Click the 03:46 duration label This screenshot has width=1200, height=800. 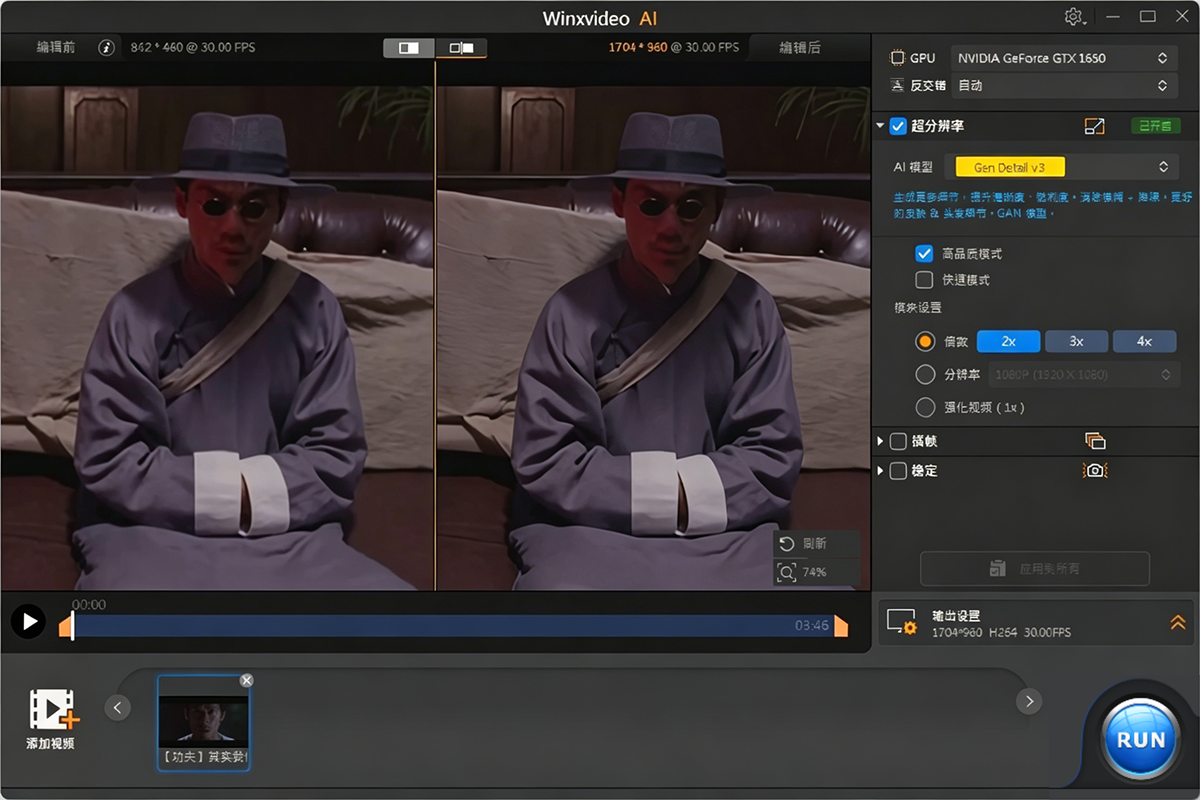(812, 626)
